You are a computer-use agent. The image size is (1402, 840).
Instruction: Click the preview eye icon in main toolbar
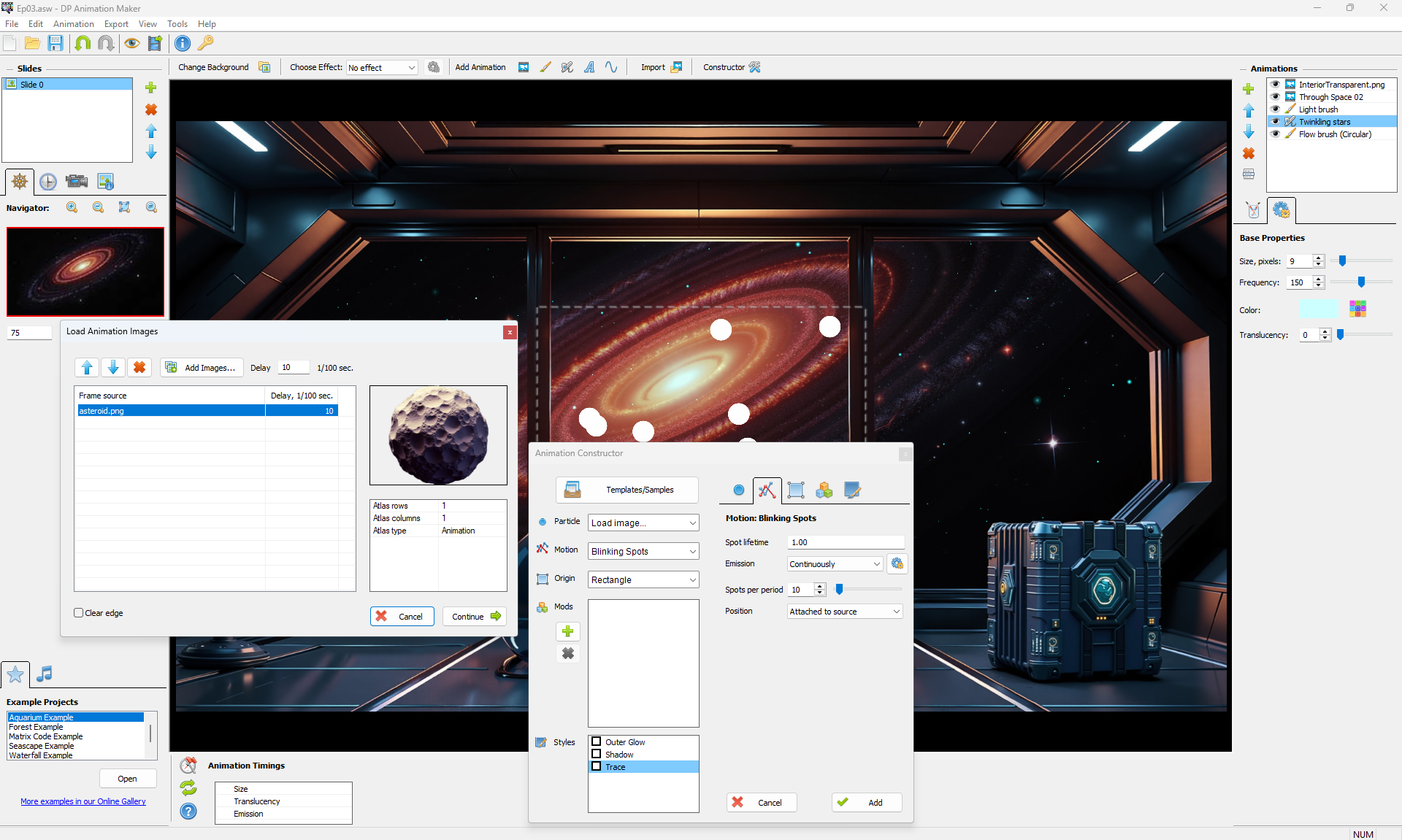coord(131,43)
